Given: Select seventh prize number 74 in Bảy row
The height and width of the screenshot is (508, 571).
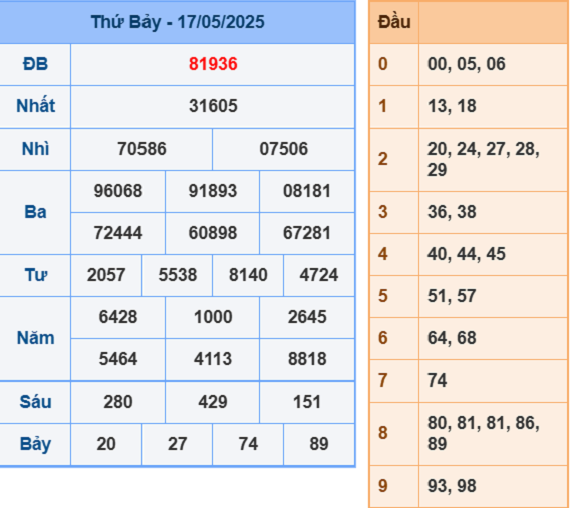Looking at the screenshot, I should point(248,444).
